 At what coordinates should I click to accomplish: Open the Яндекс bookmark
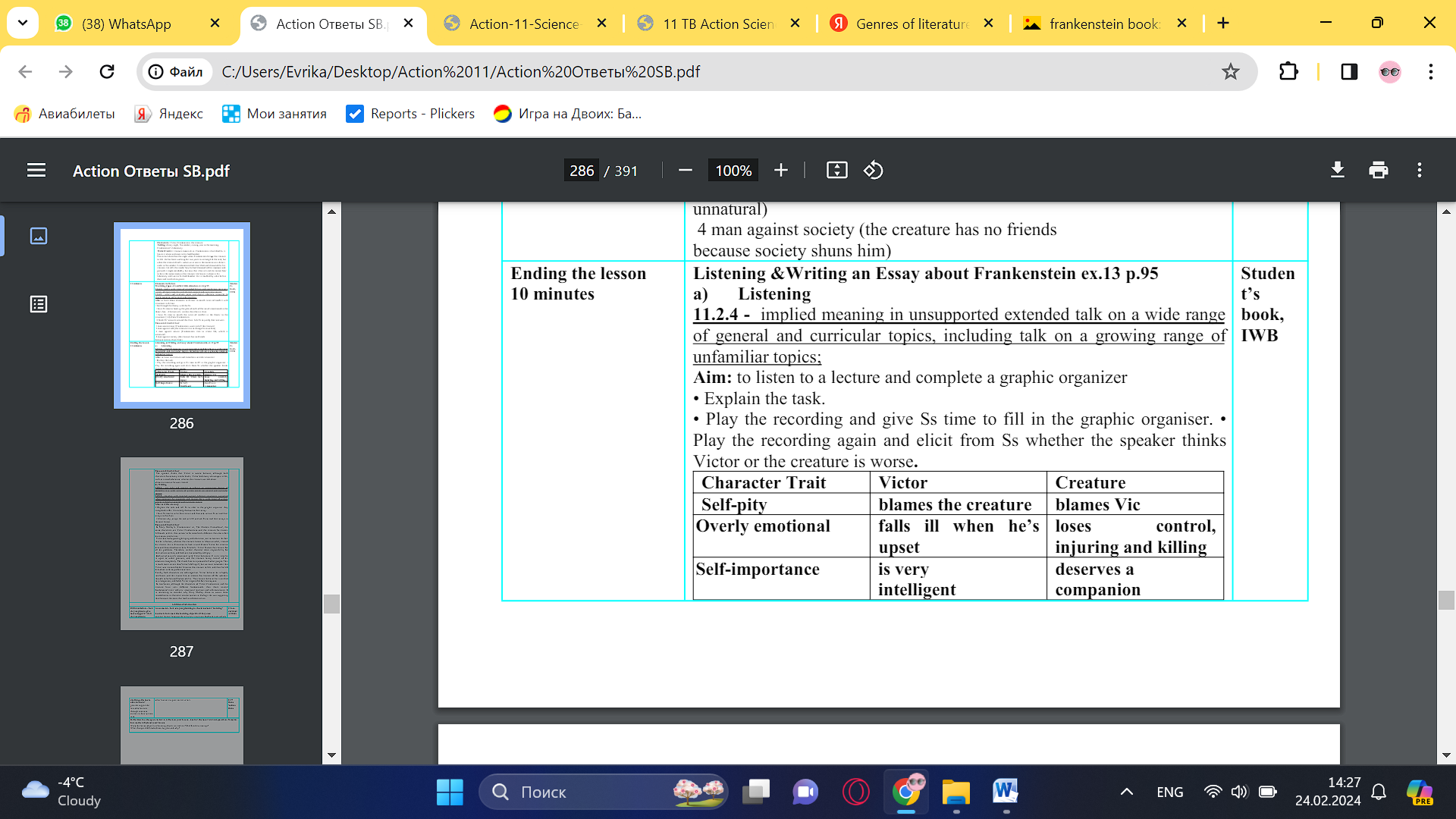coord(169,114)
